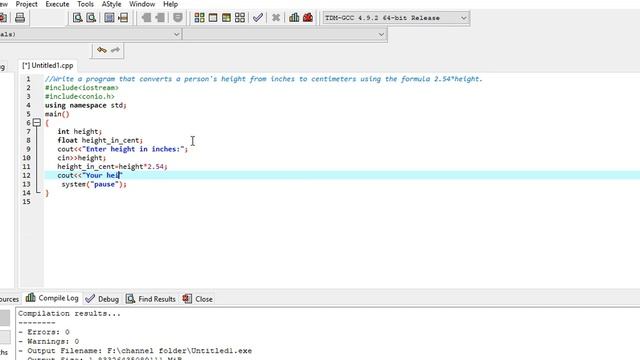The width and height of the screenshot is (640, 360).
Task: Click the 'cin>>height;' line
Action: tap(82, 158)
